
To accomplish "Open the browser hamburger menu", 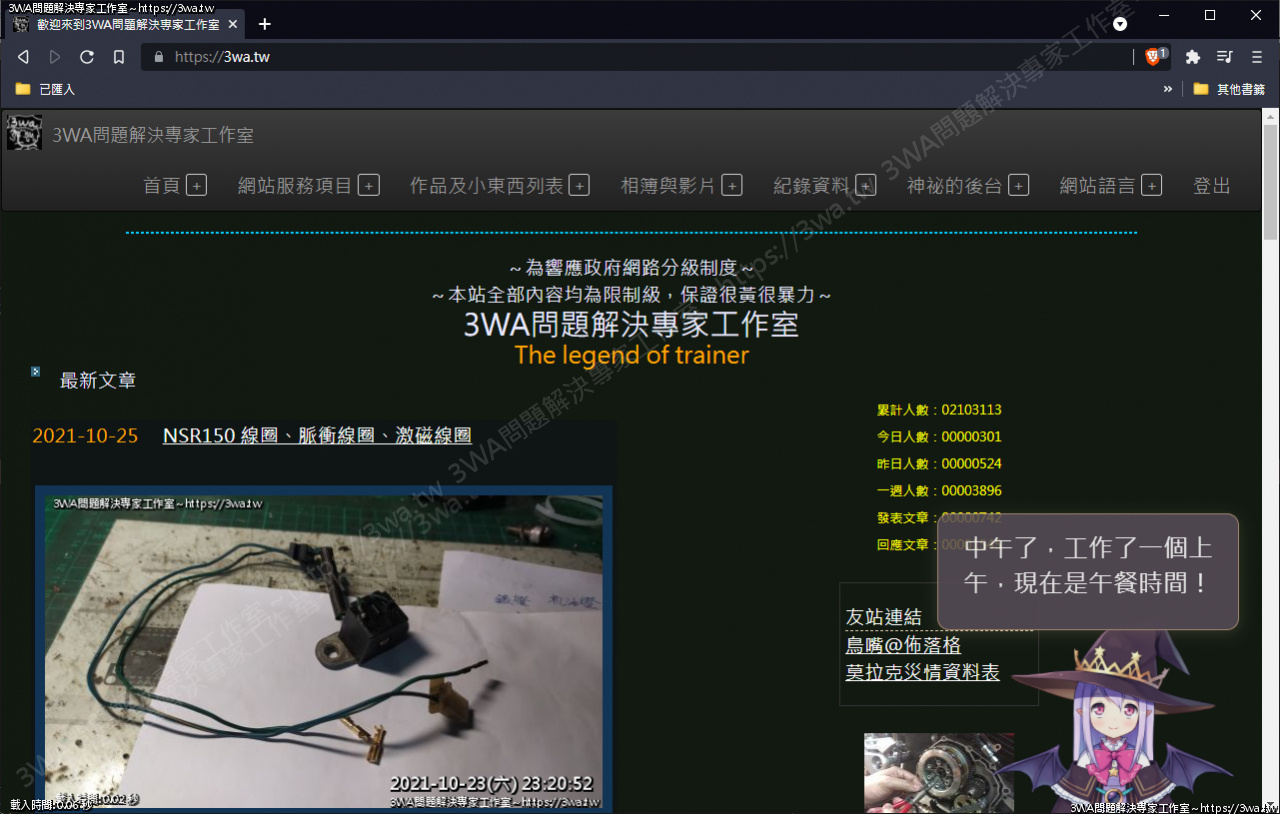I will tap(1257, 57).
